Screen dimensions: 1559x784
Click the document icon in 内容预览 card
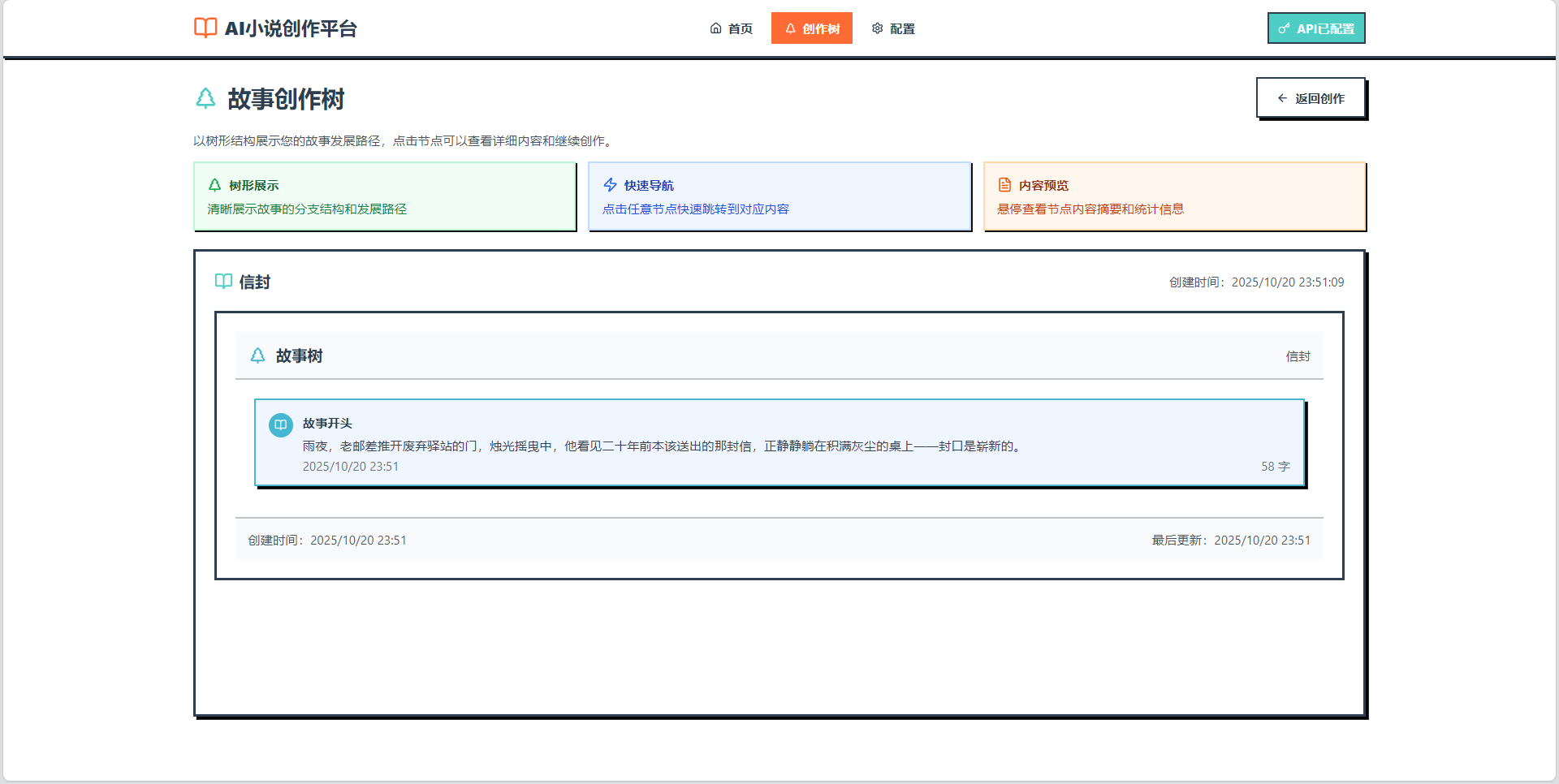[1004, 184]
